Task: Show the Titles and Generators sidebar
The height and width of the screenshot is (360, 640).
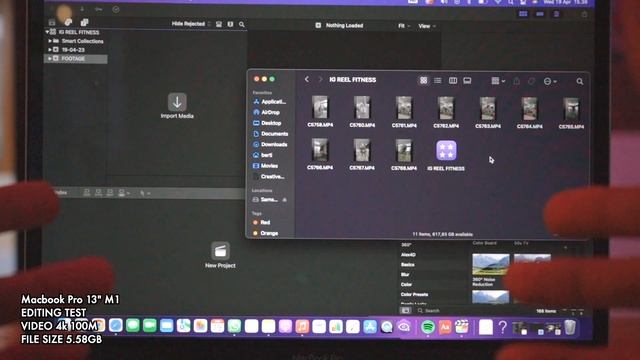Action: [x=84, y=22]
